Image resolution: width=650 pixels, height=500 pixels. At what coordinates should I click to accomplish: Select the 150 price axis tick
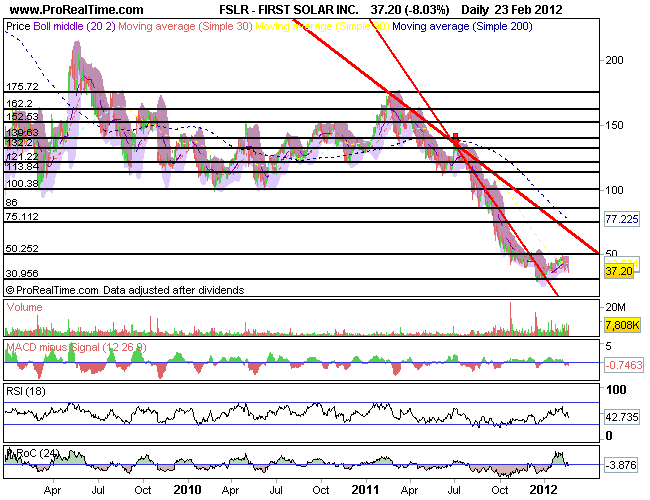pos(614,125)
